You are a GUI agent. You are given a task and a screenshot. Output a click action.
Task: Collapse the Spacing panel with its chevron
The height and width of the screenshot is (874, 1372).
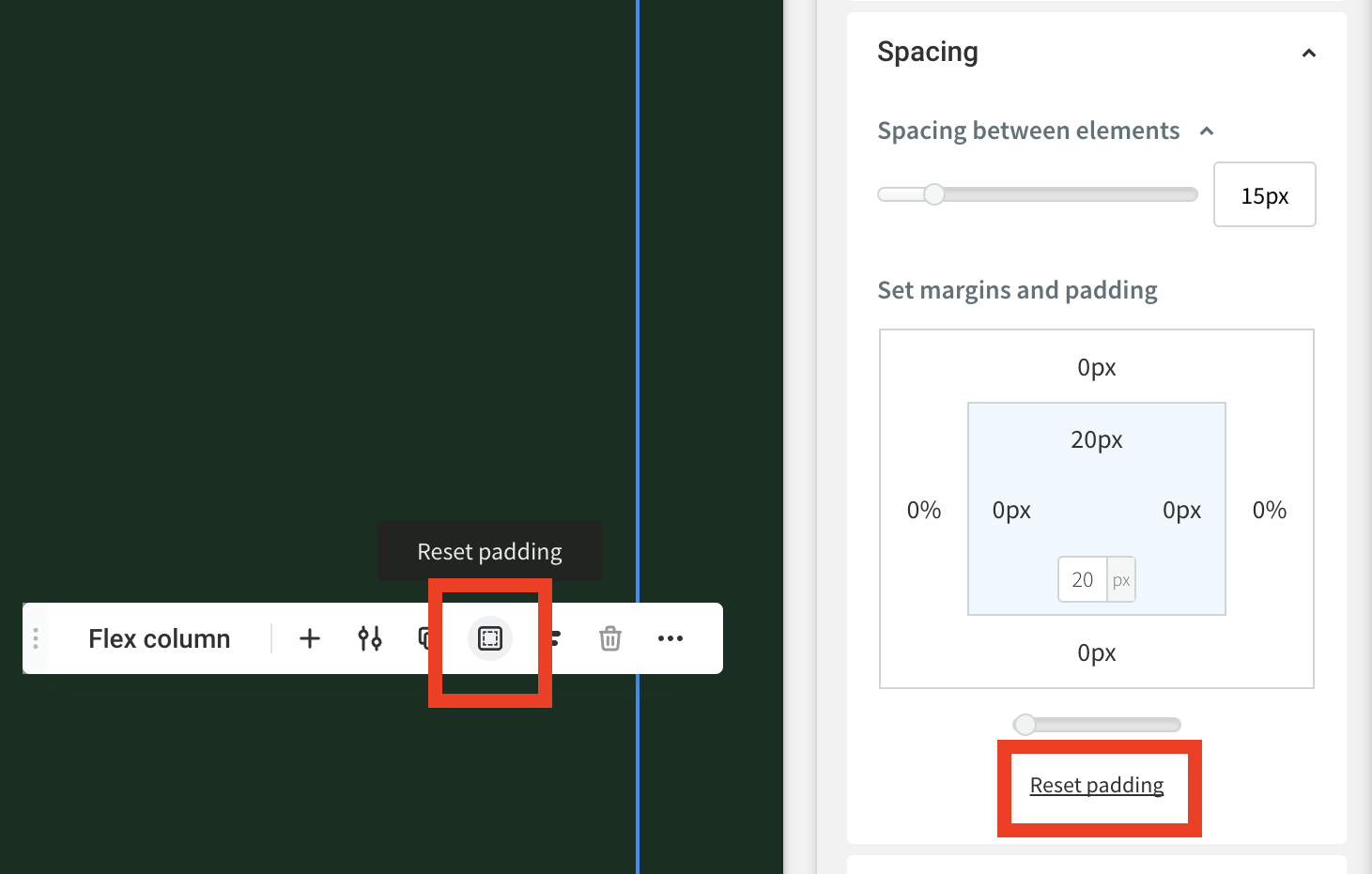(x=1309, y=54)
